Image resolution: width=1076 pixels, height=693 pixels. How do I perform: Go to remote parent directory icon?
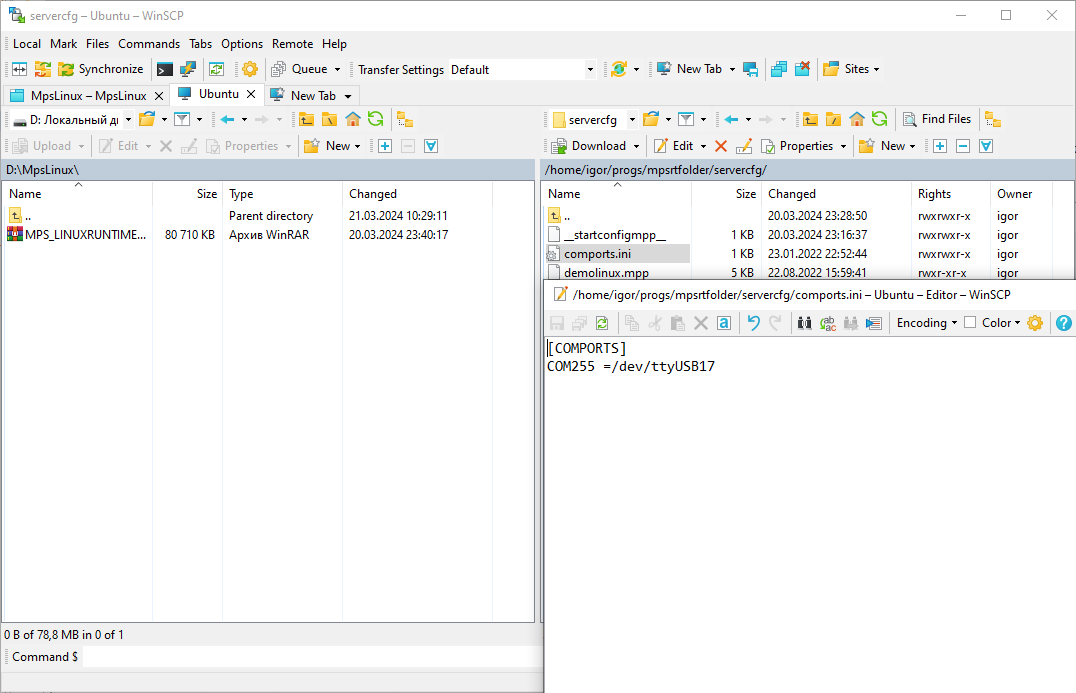(x=810, y=120)
